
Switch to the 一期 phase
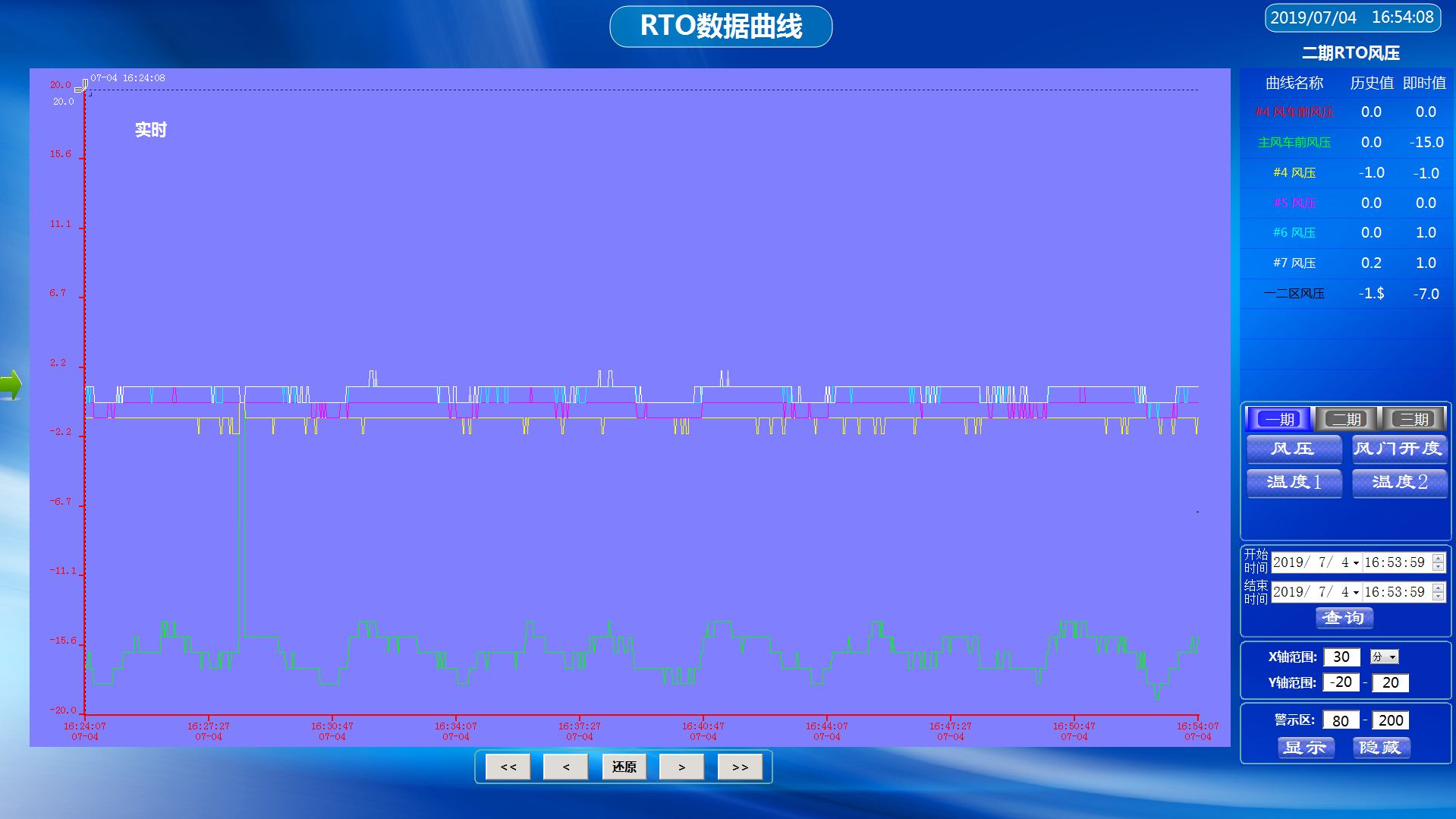(1279, 419)
